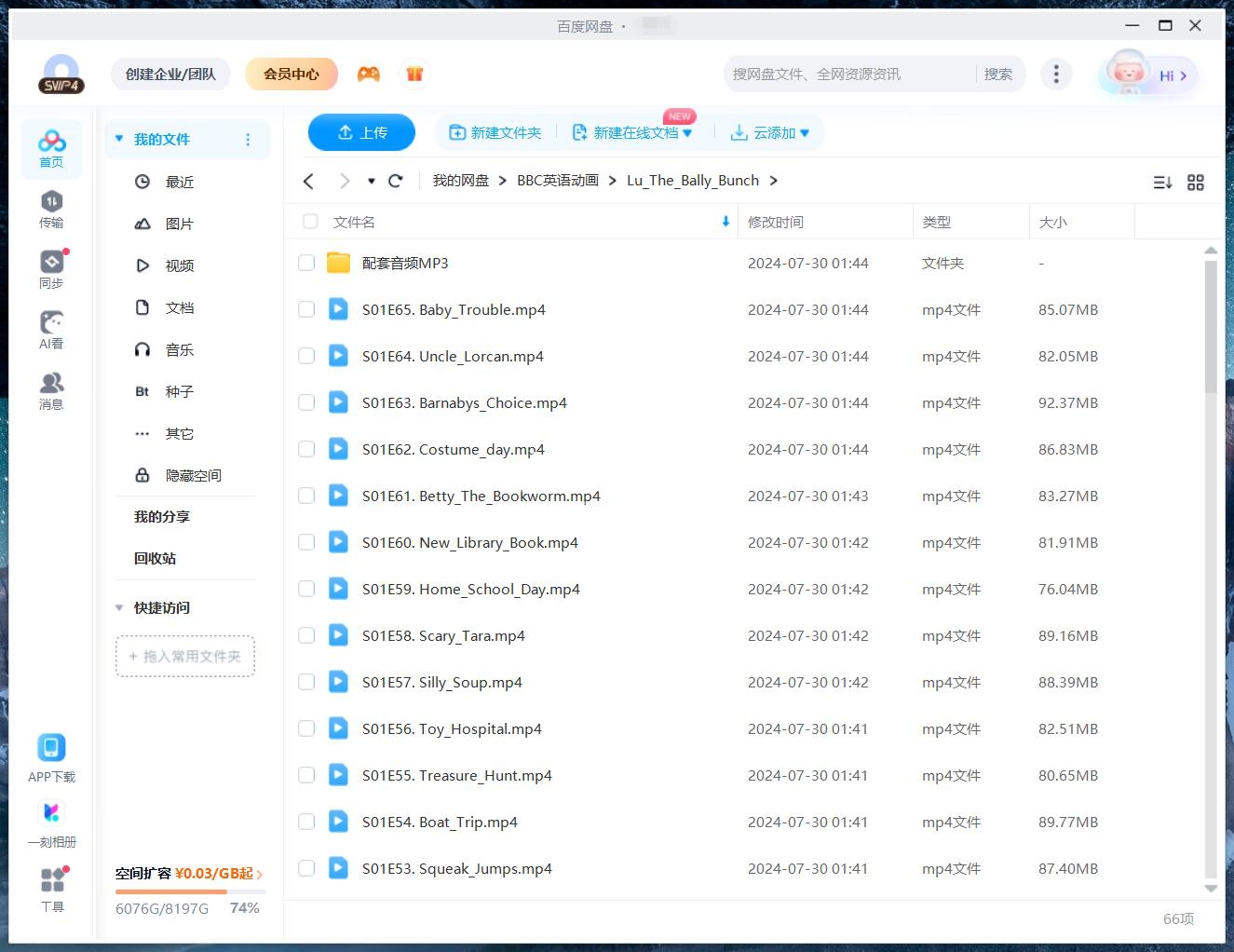Viewport: 1234px width, 952px height.
Task: Click the game controller icon in header
Action: (x=369, y=74)
